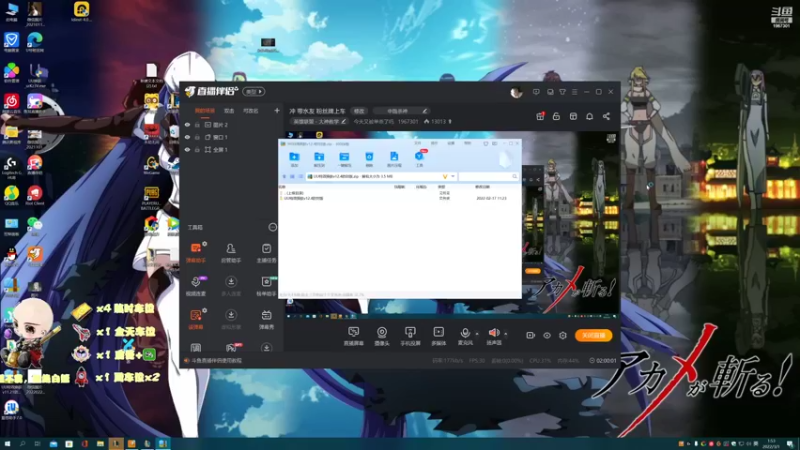This screenshot has width=800, height=450.
Task: Mute the 麦克风 microphone icon
Action: pos(465,333)
